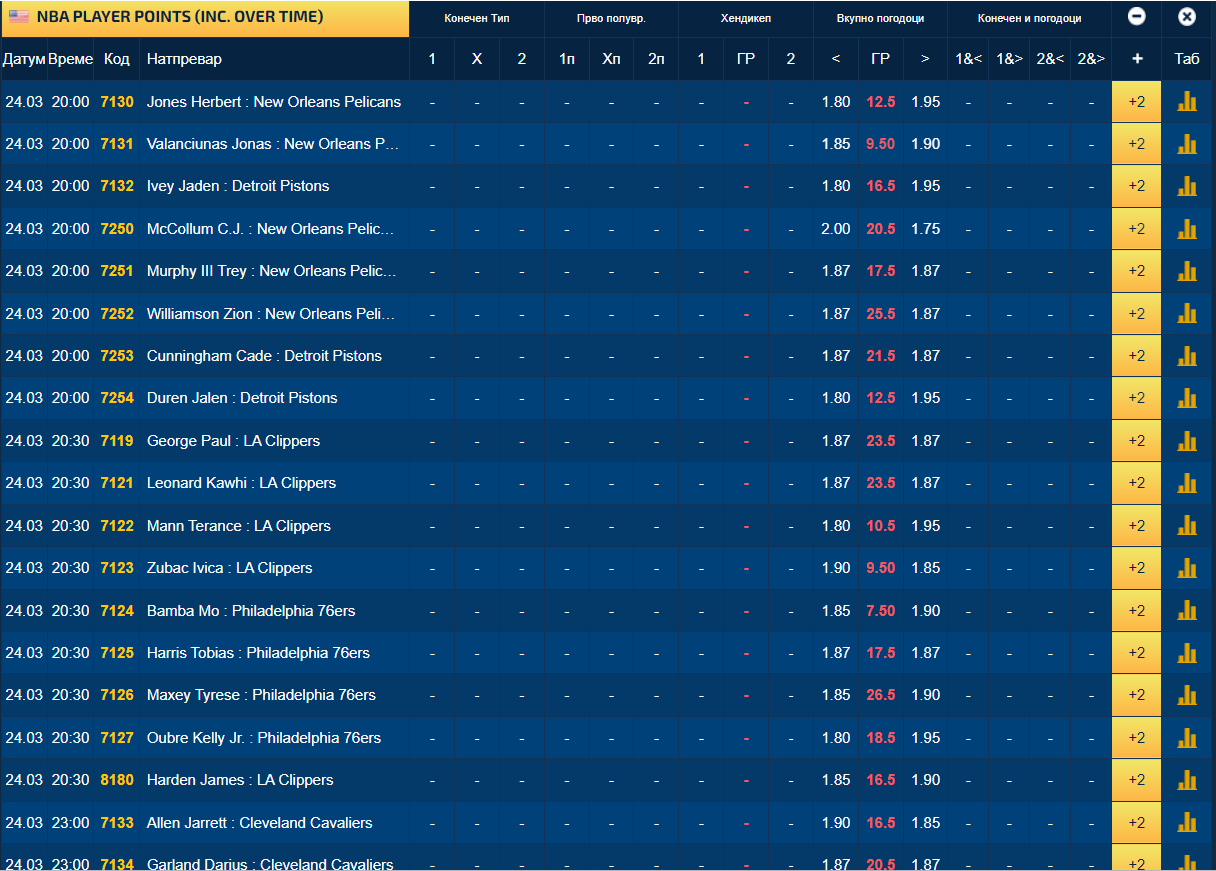Expand +2 more bets for McCollum C.J.
The width and height of the screenshot is (1216, 871).
click(1136, 229)
